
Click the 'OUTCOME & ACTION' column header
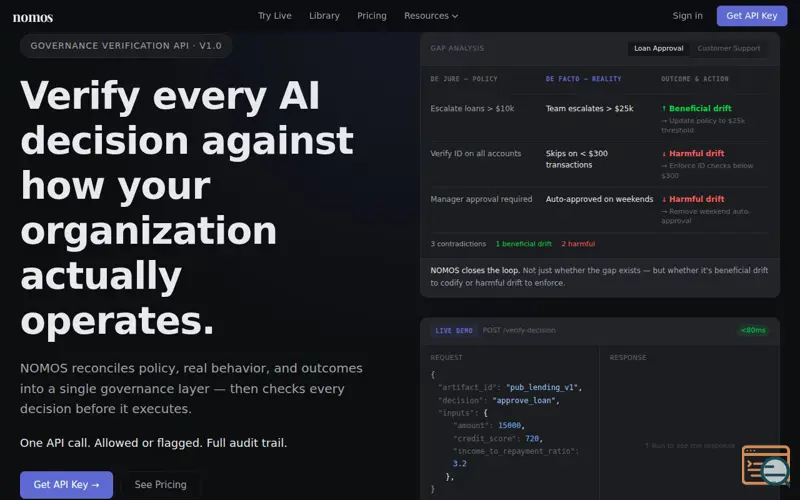coord(694,79)
